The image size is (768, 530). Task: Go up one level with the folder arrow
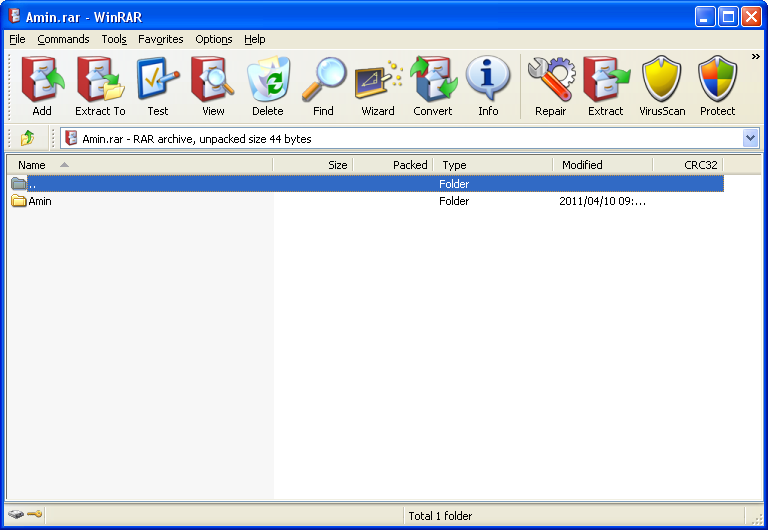pos(27,138)
